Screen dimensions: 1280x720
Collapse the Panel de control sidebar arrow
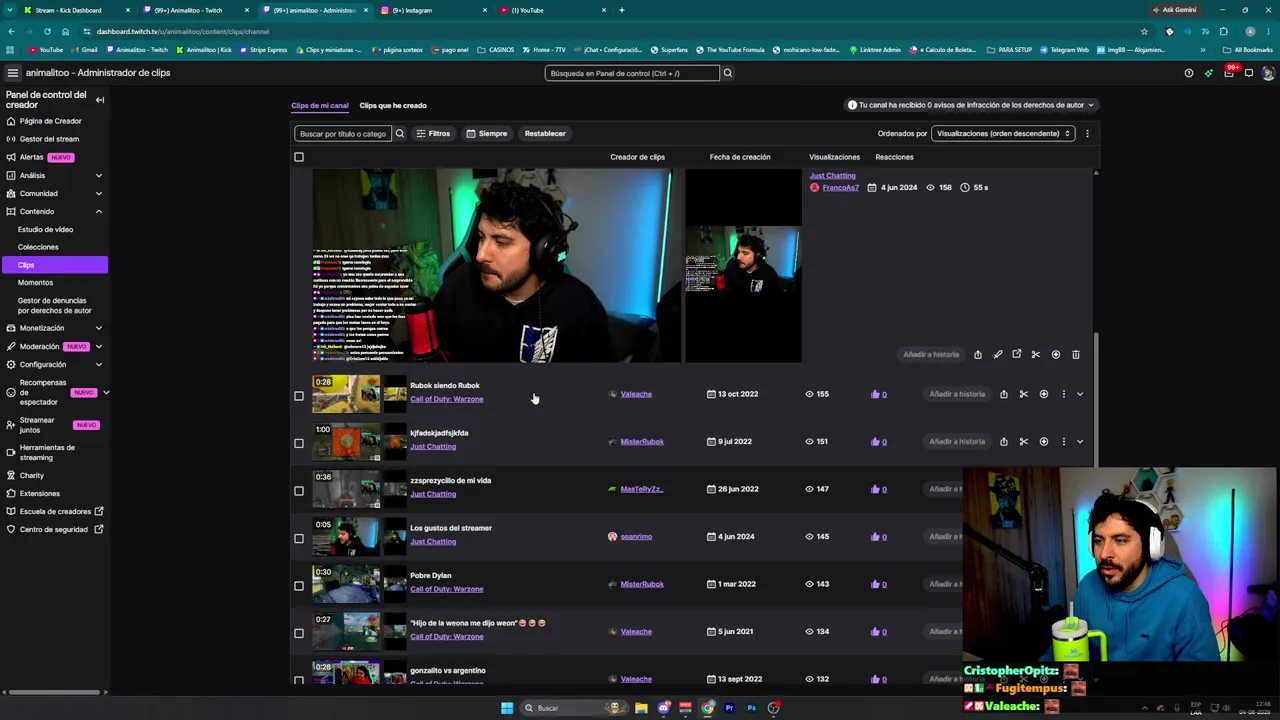[100, 100]
